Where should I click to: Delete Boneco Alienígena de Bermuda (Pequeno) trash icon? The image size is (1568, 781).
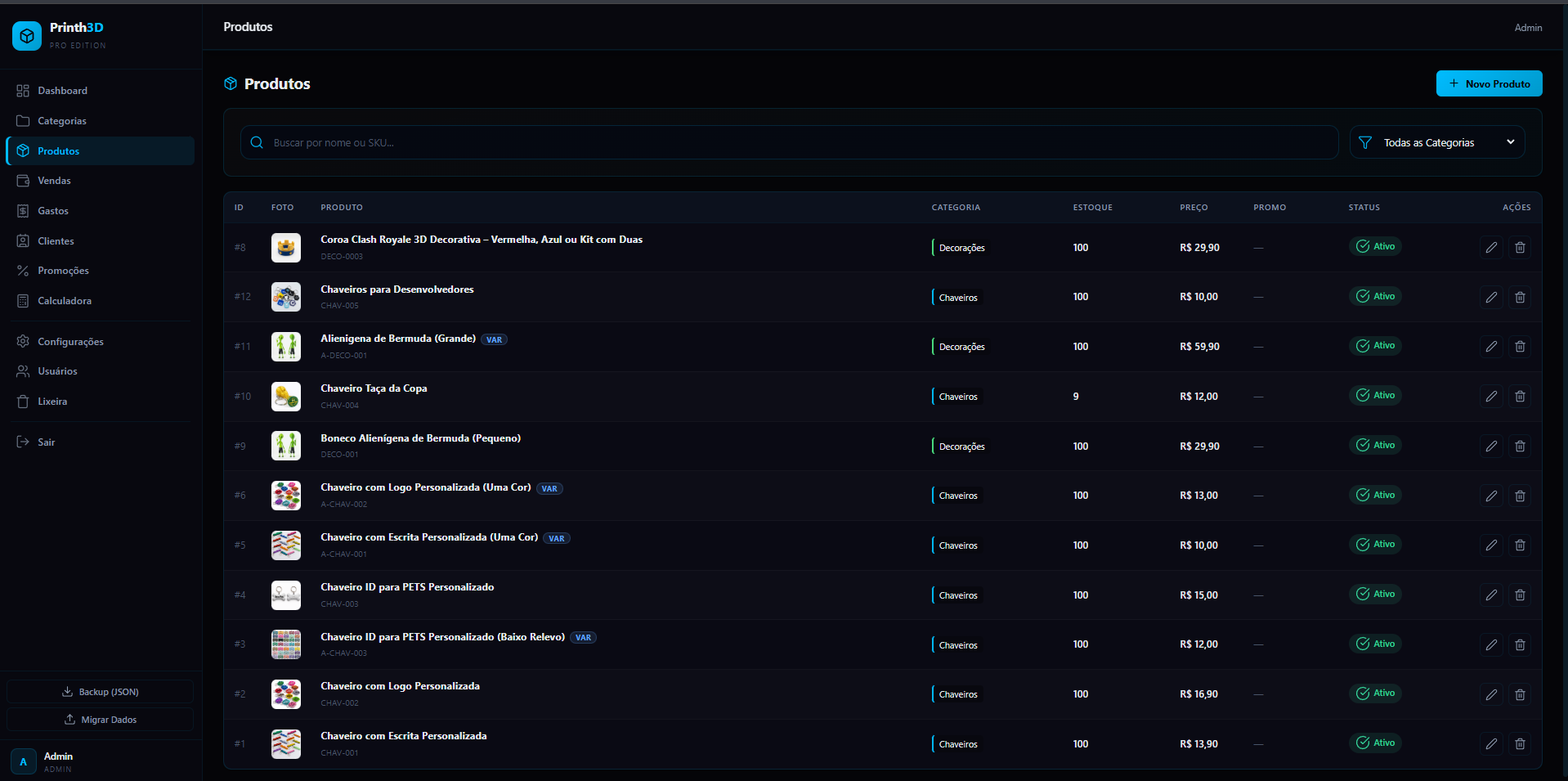click(x=1520, y=446)
